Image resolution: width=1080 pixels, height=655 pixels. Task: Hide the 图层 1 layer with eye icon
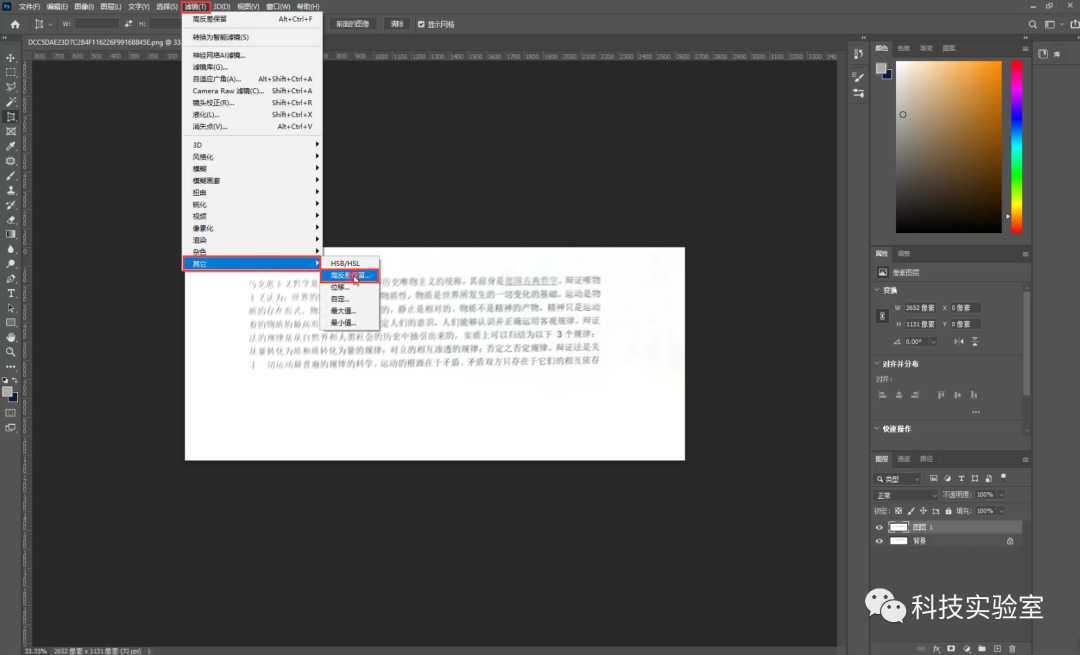pos(880,527)
